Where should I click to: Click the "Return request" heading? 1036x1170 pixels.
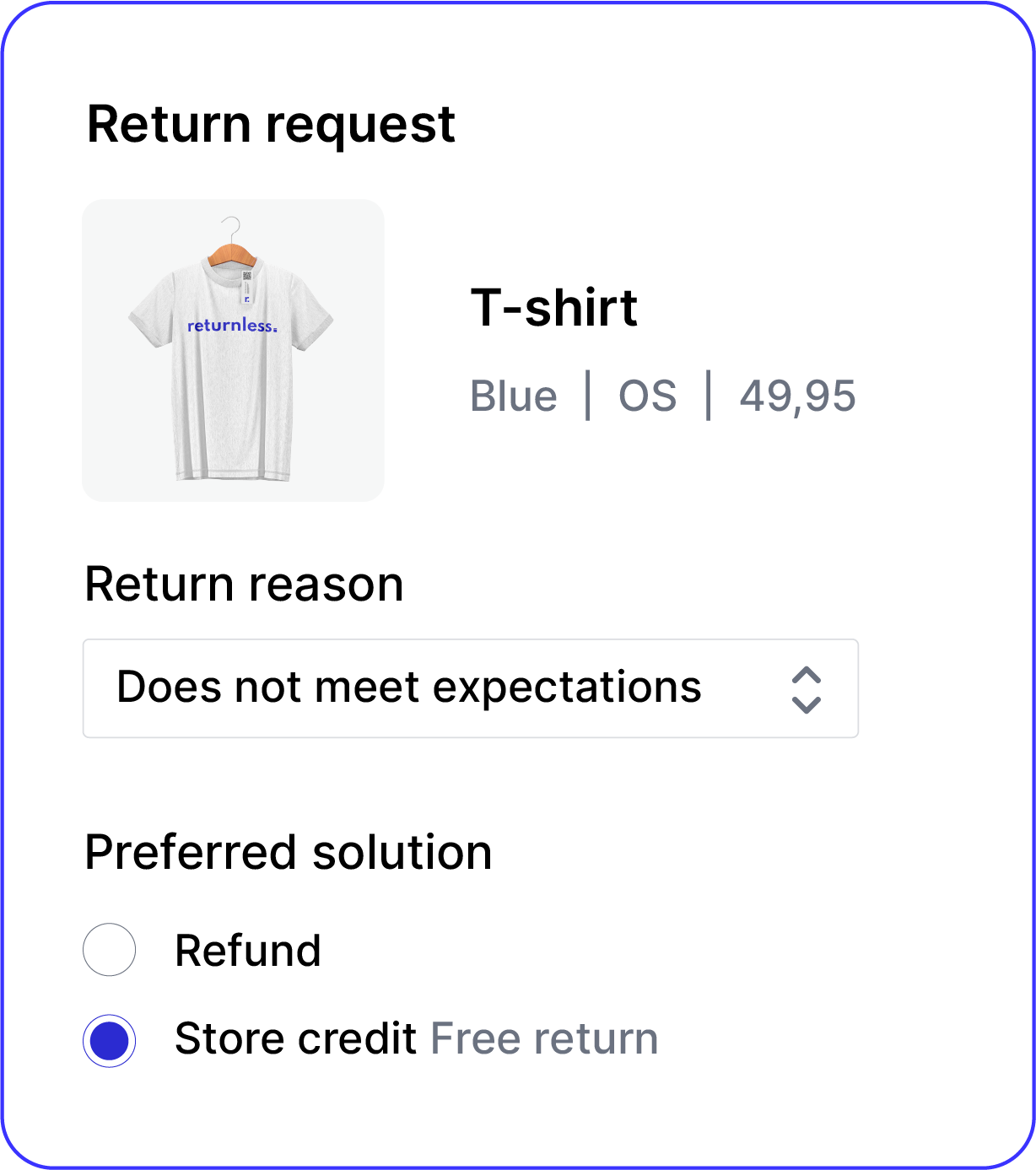(x=271, y=125)
